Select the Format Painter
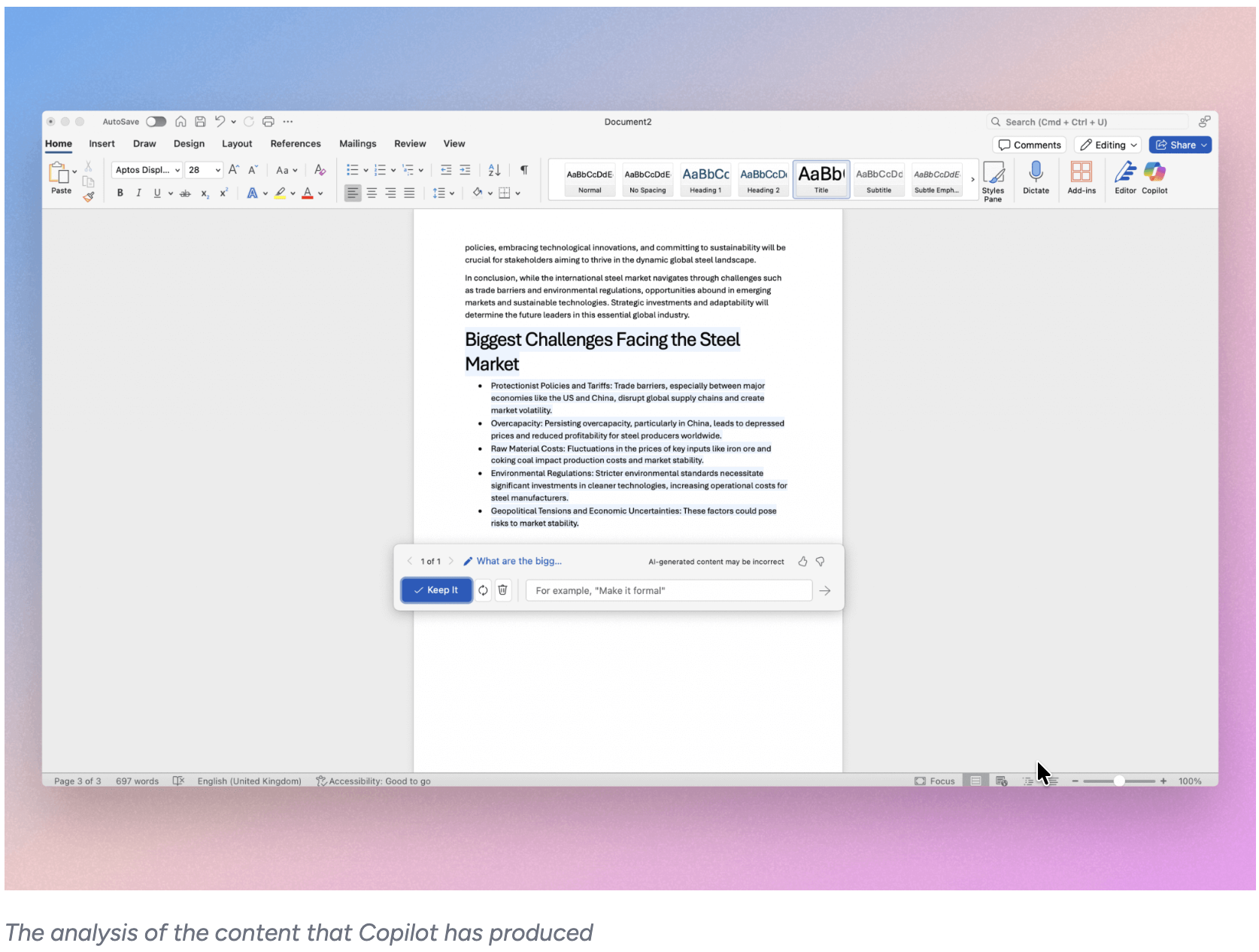The image size is (1259, 952). click(89, 197)
